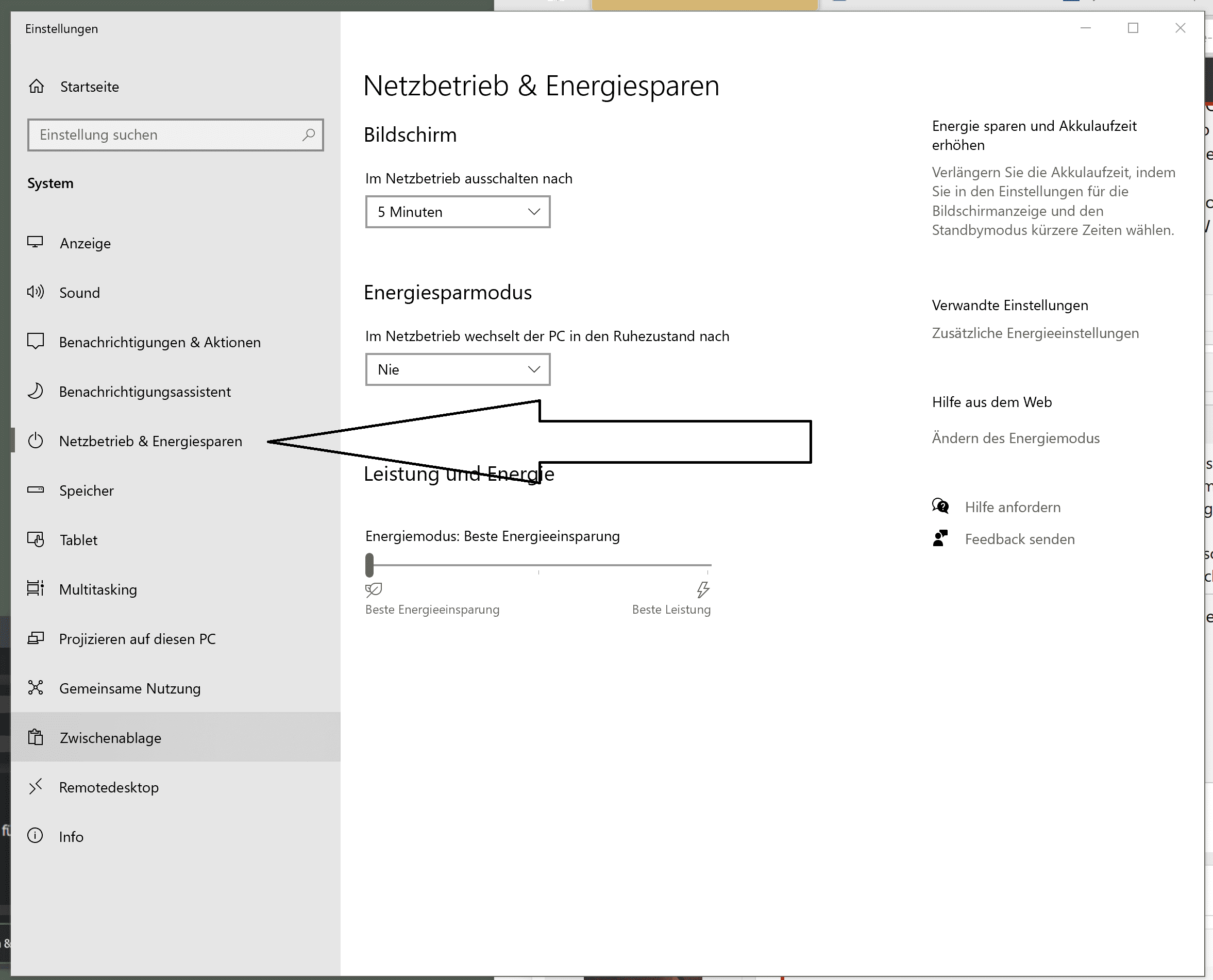Open Gemeinsame Nutzung settings
This screenshot has width=1213, height=980.
(176, 688)
